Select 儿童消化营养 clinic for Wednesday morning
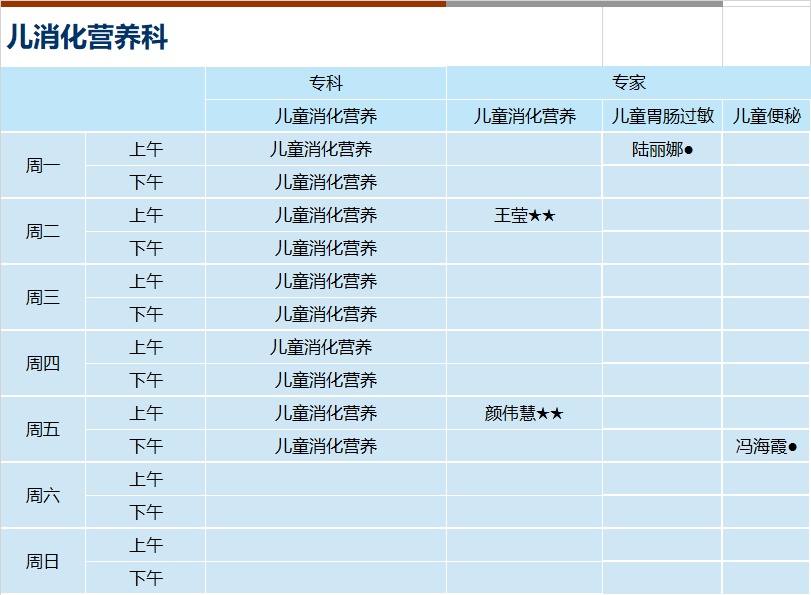The height and width of the screenshot is (595, 811). coord(326,281)
